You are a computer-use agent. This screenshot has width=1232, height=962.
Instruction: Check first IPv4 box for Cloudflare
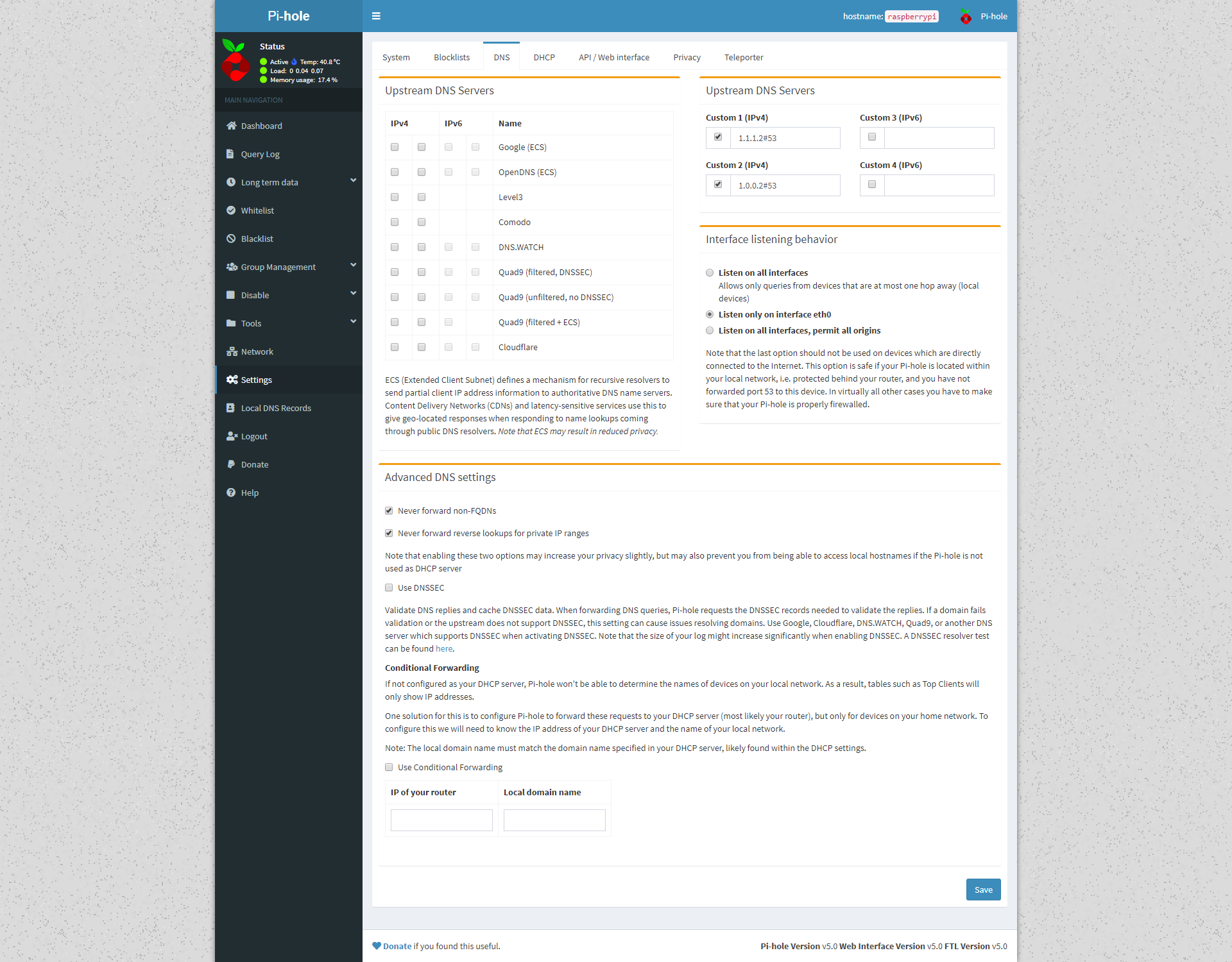tap(395, 347)
